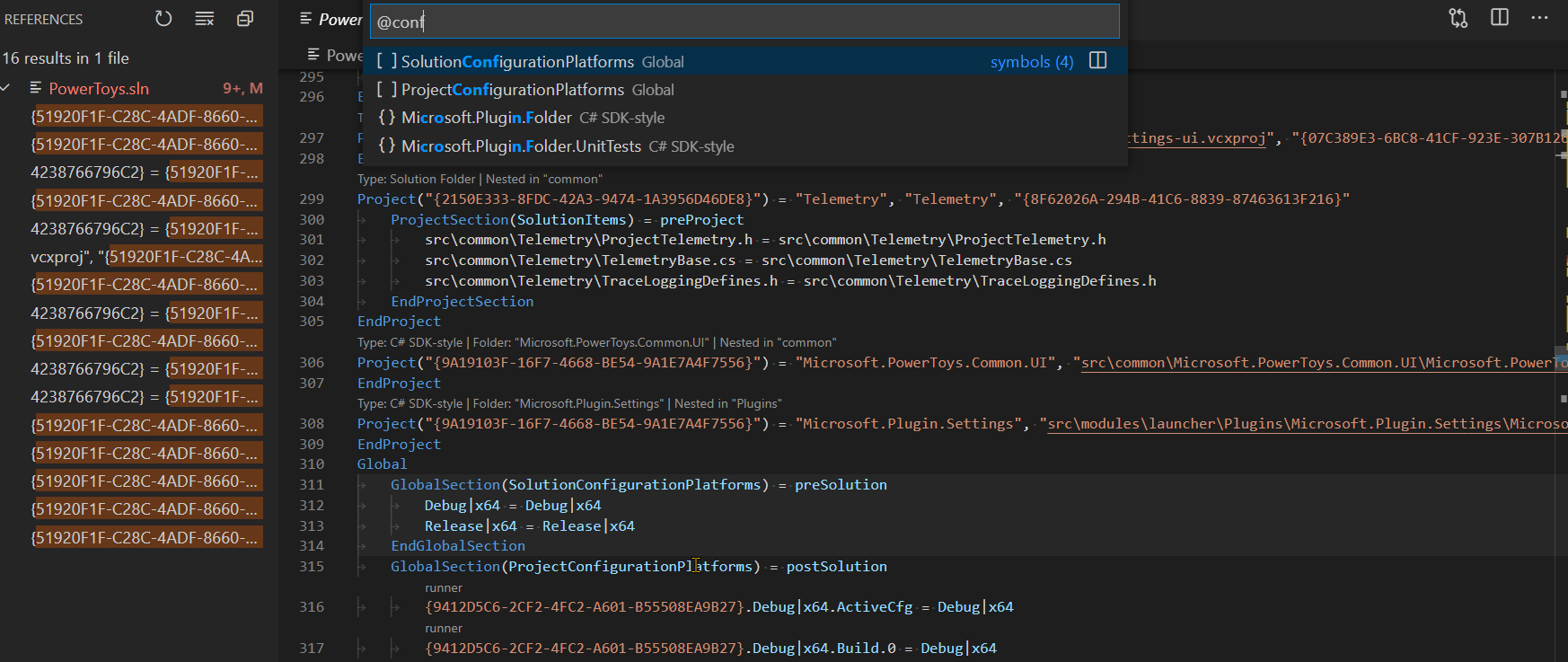
Task: Click the Microsoft.Plugin.Settings folder code lens
Action: click(569, 403)
